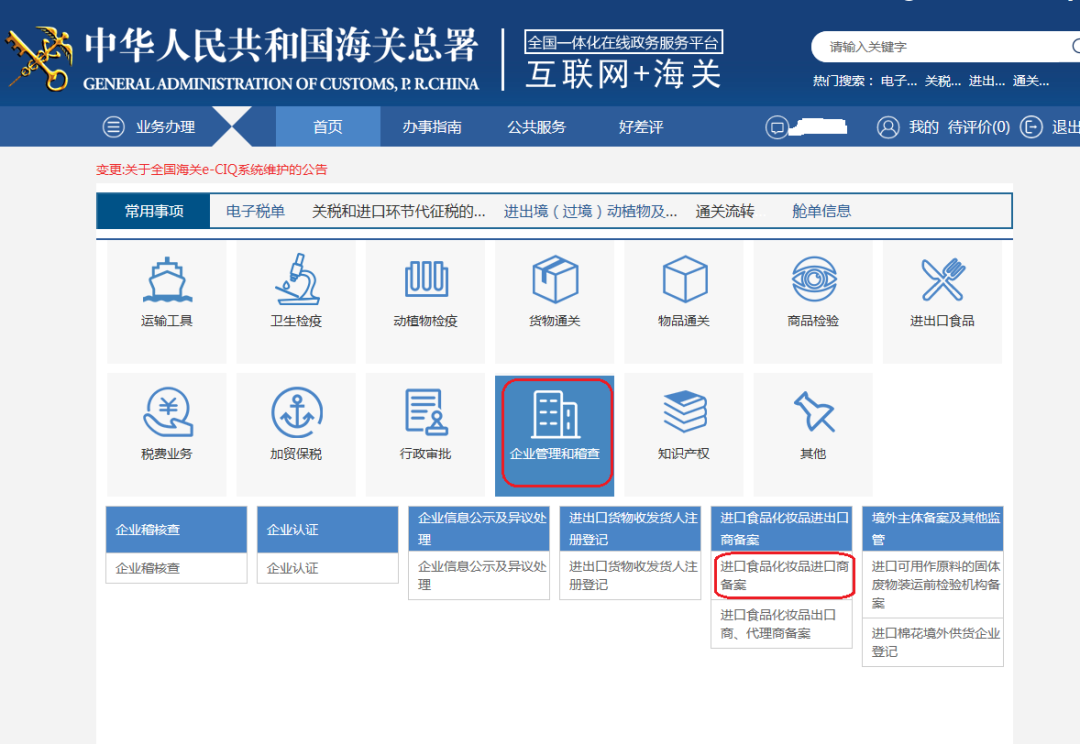The height and width of the screenshot is (744, 1080).
Task: Click 进口食品化妆品进出口商备案 blue header
Action: [x=782, y=528]
